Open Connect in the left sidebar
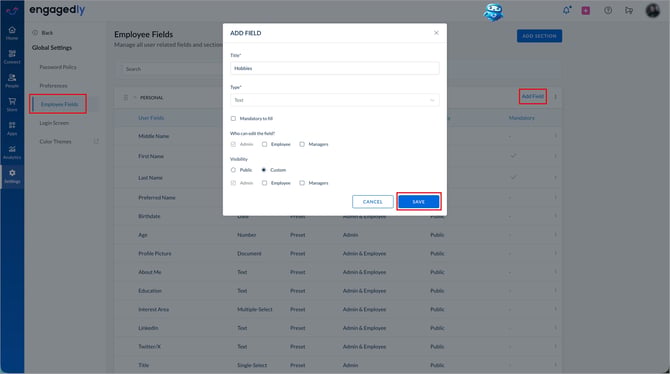This screenshot has width=670, height=374. (x=12, y=57)
